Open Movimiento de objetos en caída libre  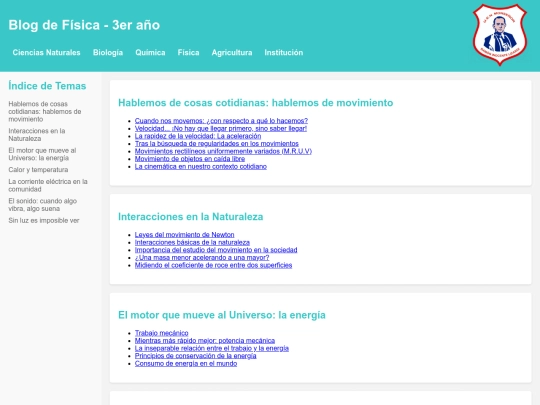click(190, 159)
